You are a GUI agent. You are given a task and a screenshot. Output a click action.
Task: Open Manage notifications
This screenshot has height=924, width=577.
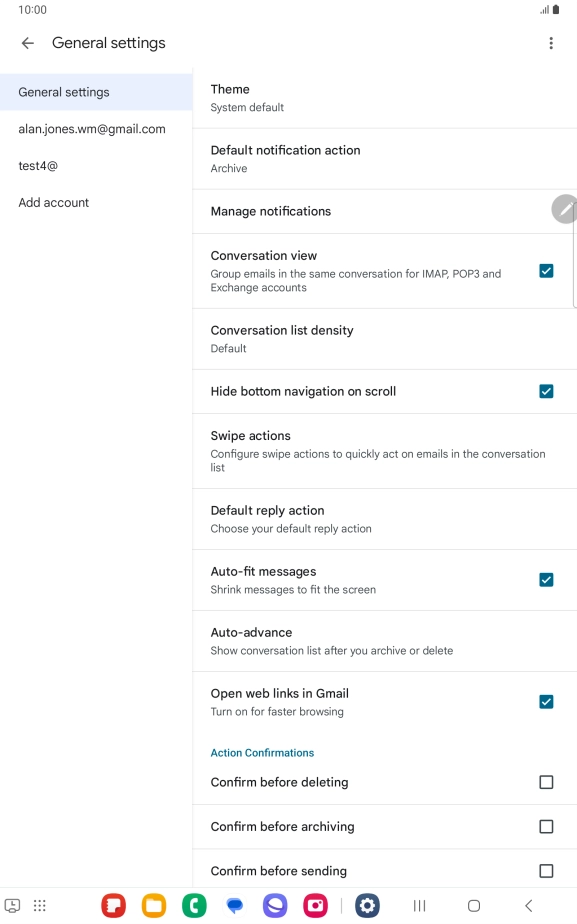[384, 212]
